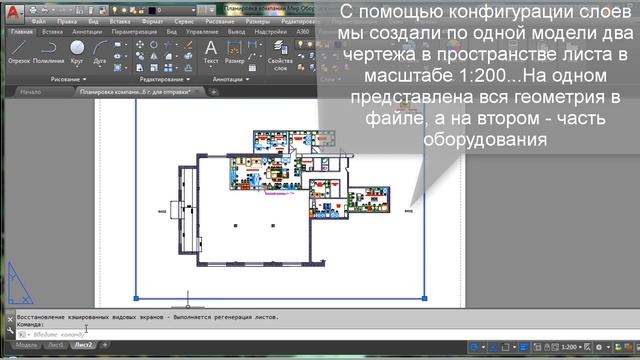
Task: Switch to the Вывод ribbon tab
Action: coord(237,32)
